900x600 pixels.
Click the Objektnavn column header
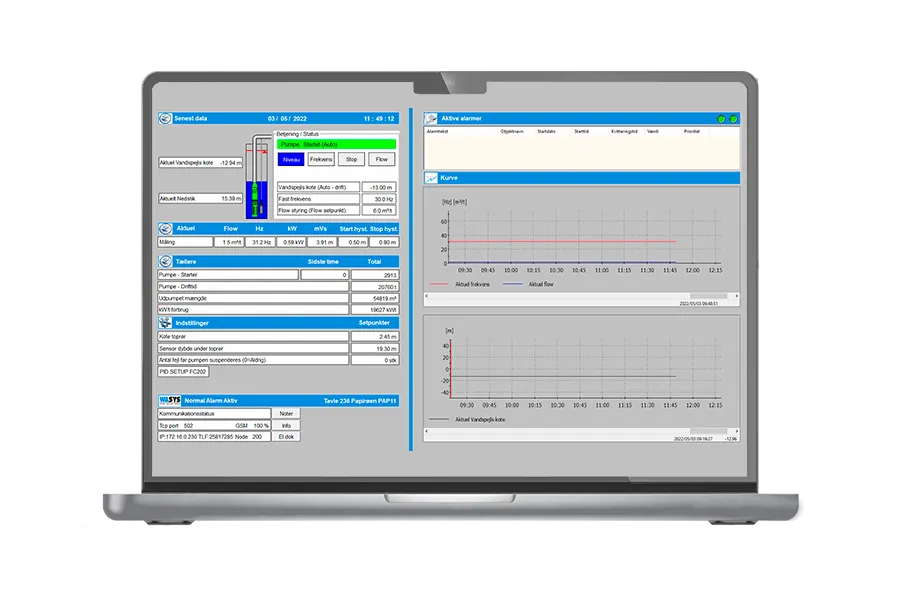click(512, 131)
